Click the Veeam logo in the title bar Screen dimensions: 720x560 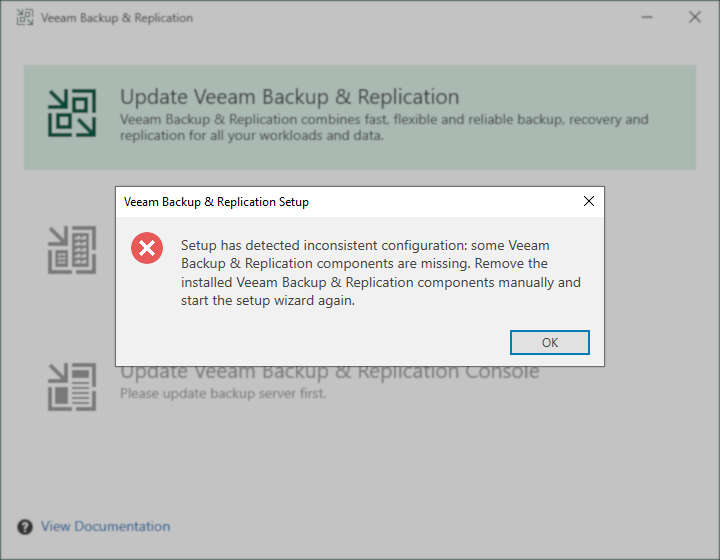tap(25, 17)
